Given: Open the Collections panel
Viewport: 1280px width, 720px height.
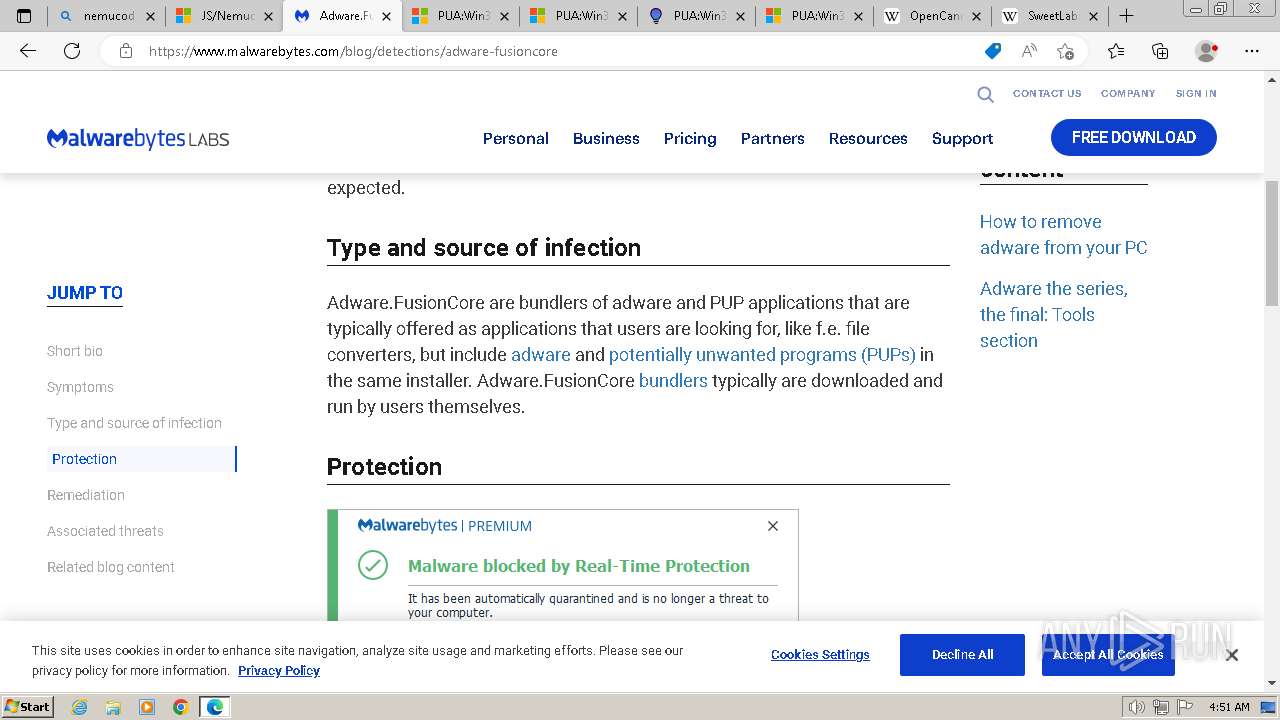Looking at the screenshot, I should [x=1160, y=51].
